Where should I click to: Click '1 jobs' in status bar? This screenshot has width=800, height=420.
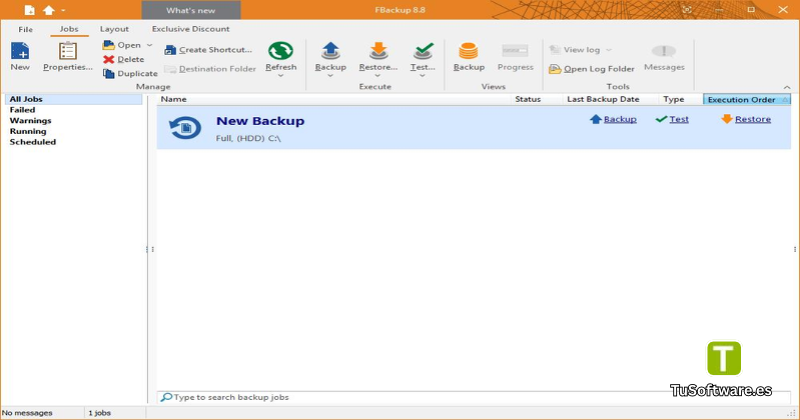[99, 413]
